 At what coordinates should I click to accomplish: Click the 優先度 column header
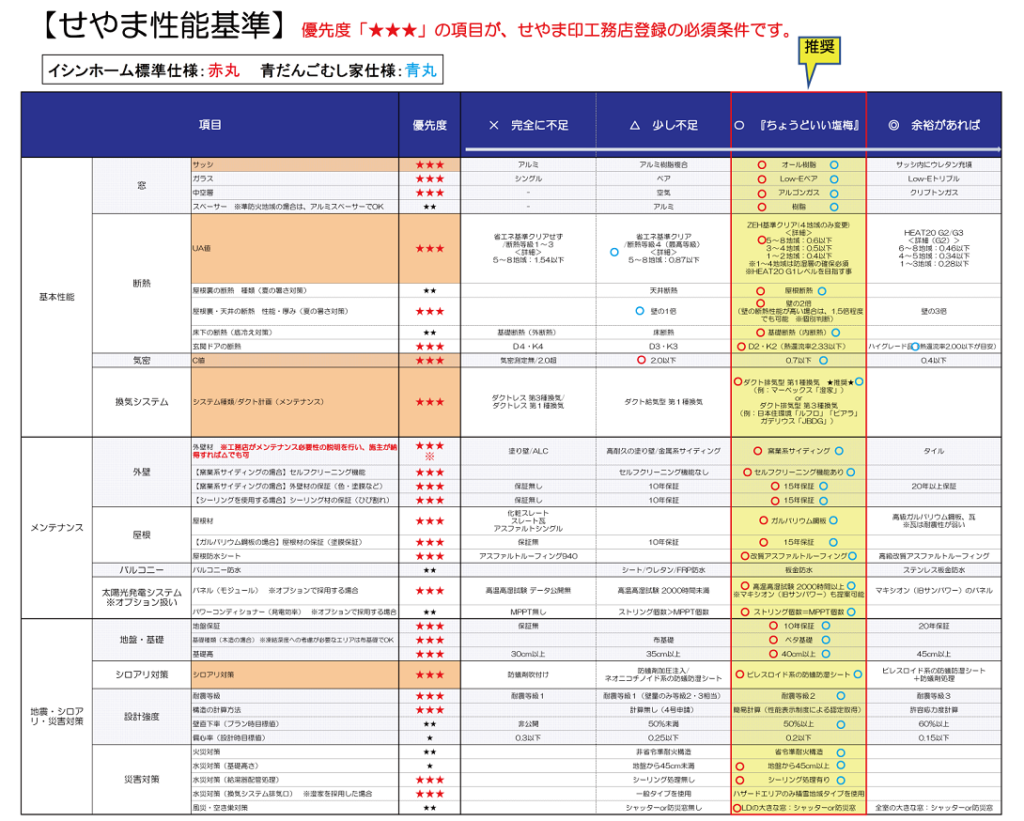pyautogui.click(x=429, y=126)
